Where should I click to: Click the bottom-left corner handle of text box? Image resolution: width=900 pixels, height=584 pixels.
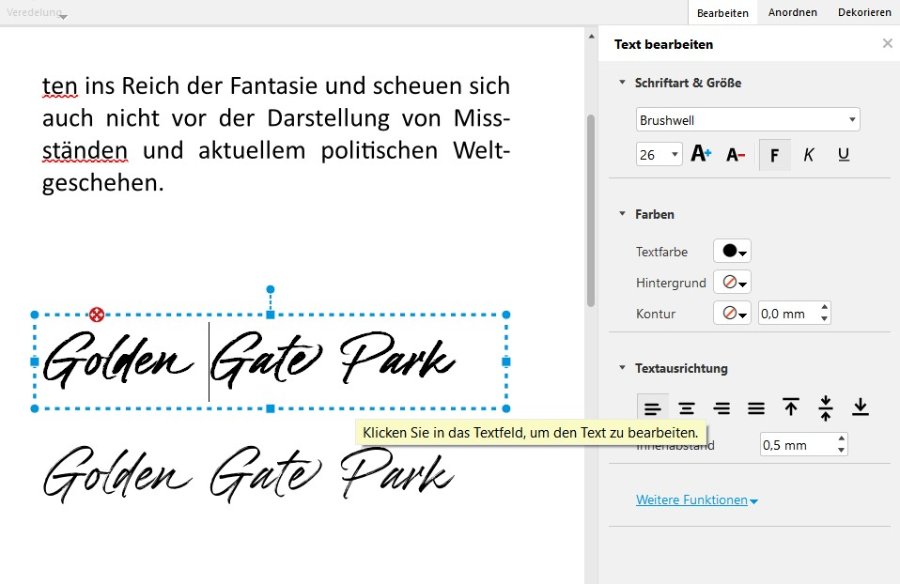[x=34, y=409]
